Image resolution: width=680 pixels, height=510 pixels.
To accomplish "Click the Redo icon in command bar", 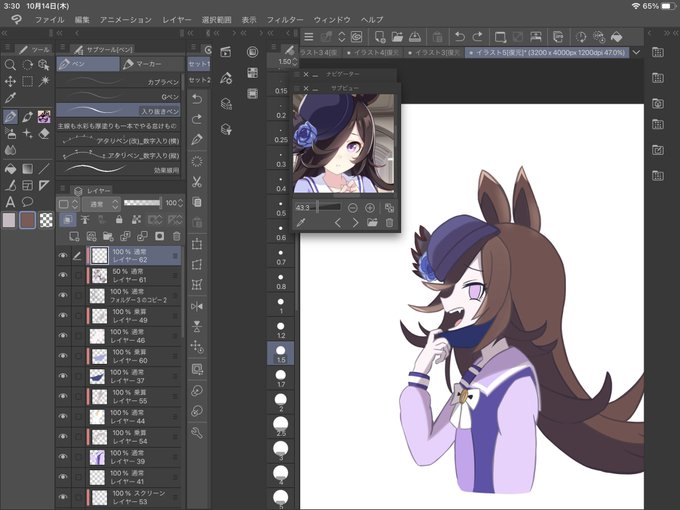I will click(477, 37).
